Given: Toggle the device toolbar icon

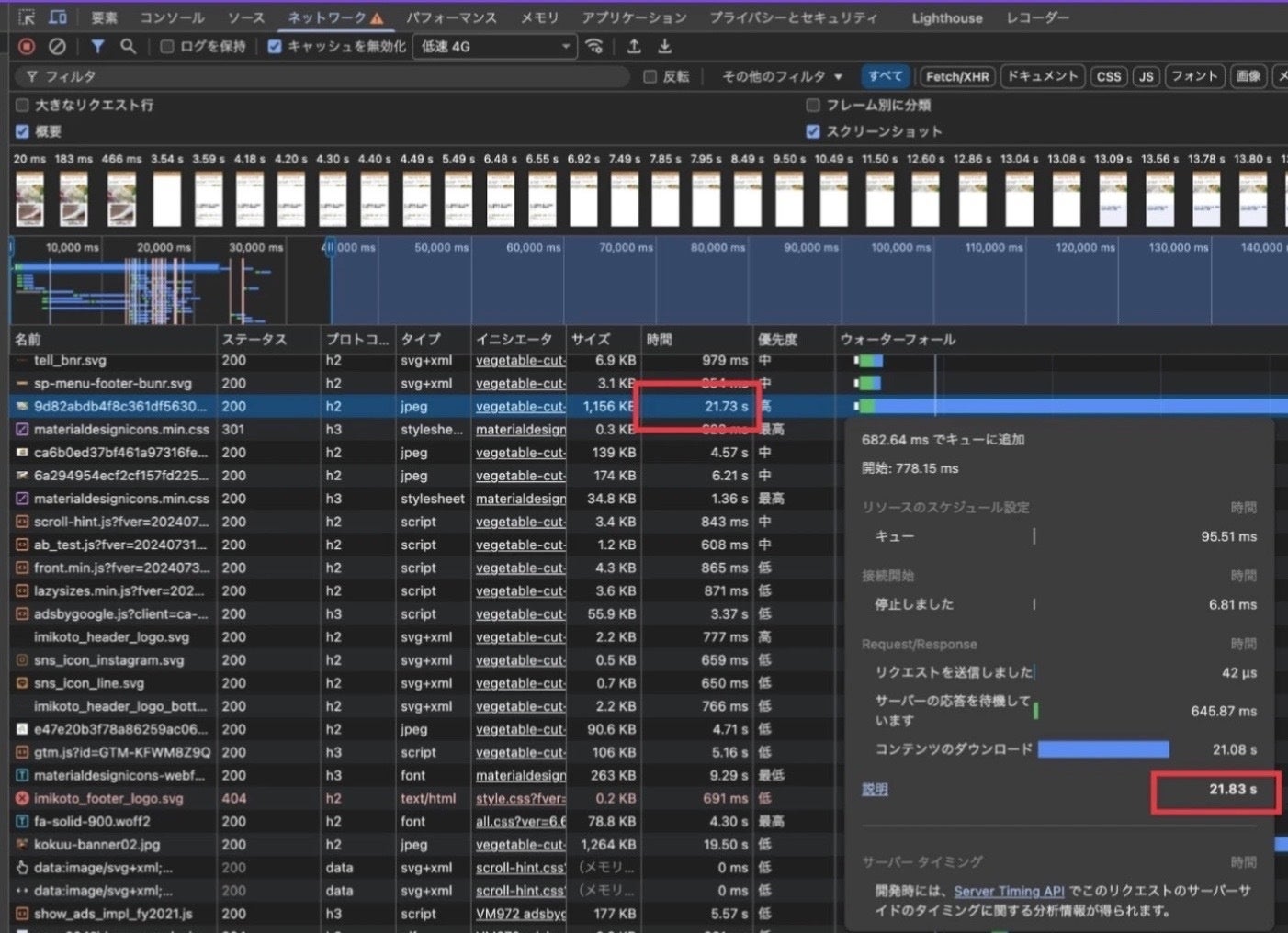Looking at the screenshot, I should pos(57,17).
